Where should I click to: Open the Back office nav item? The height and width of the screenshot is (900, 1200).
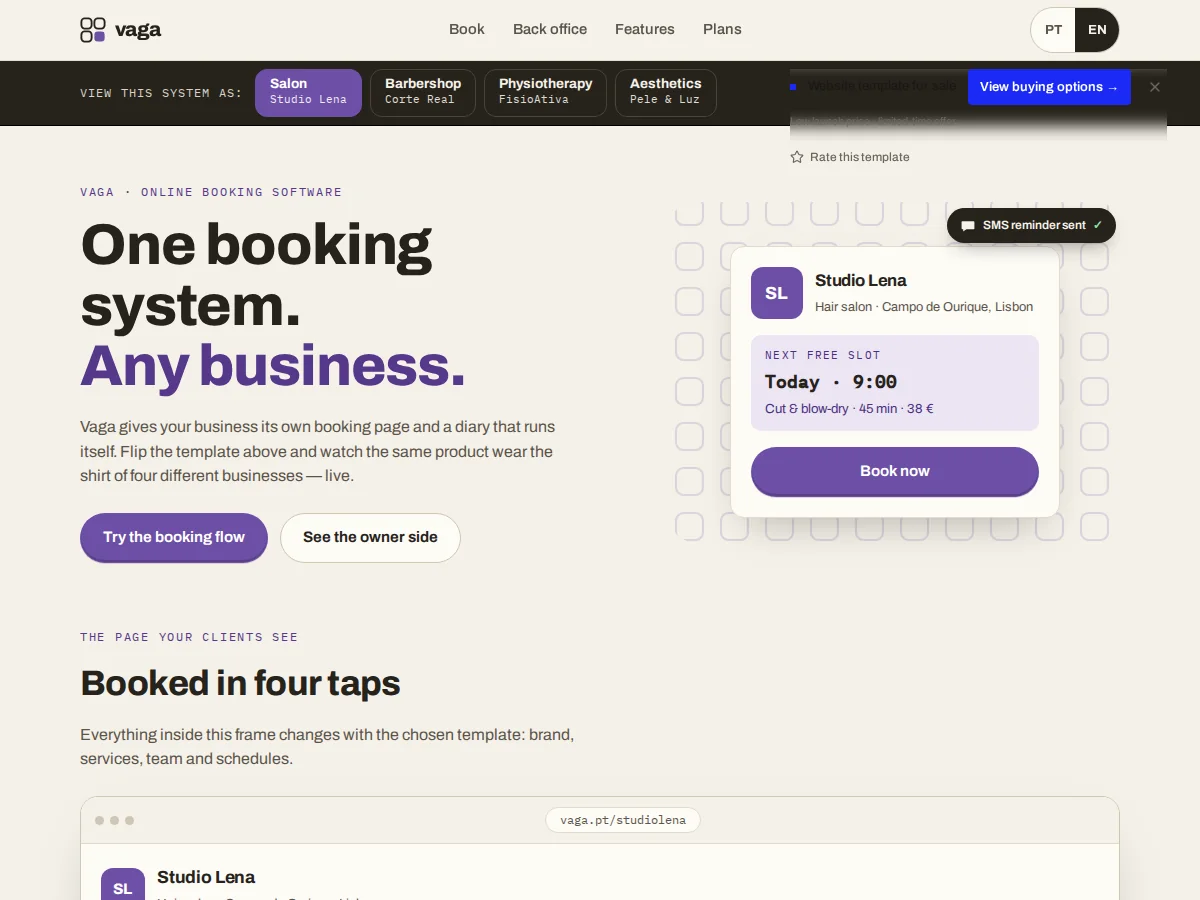pyautogui.click(x=550, y=29)
